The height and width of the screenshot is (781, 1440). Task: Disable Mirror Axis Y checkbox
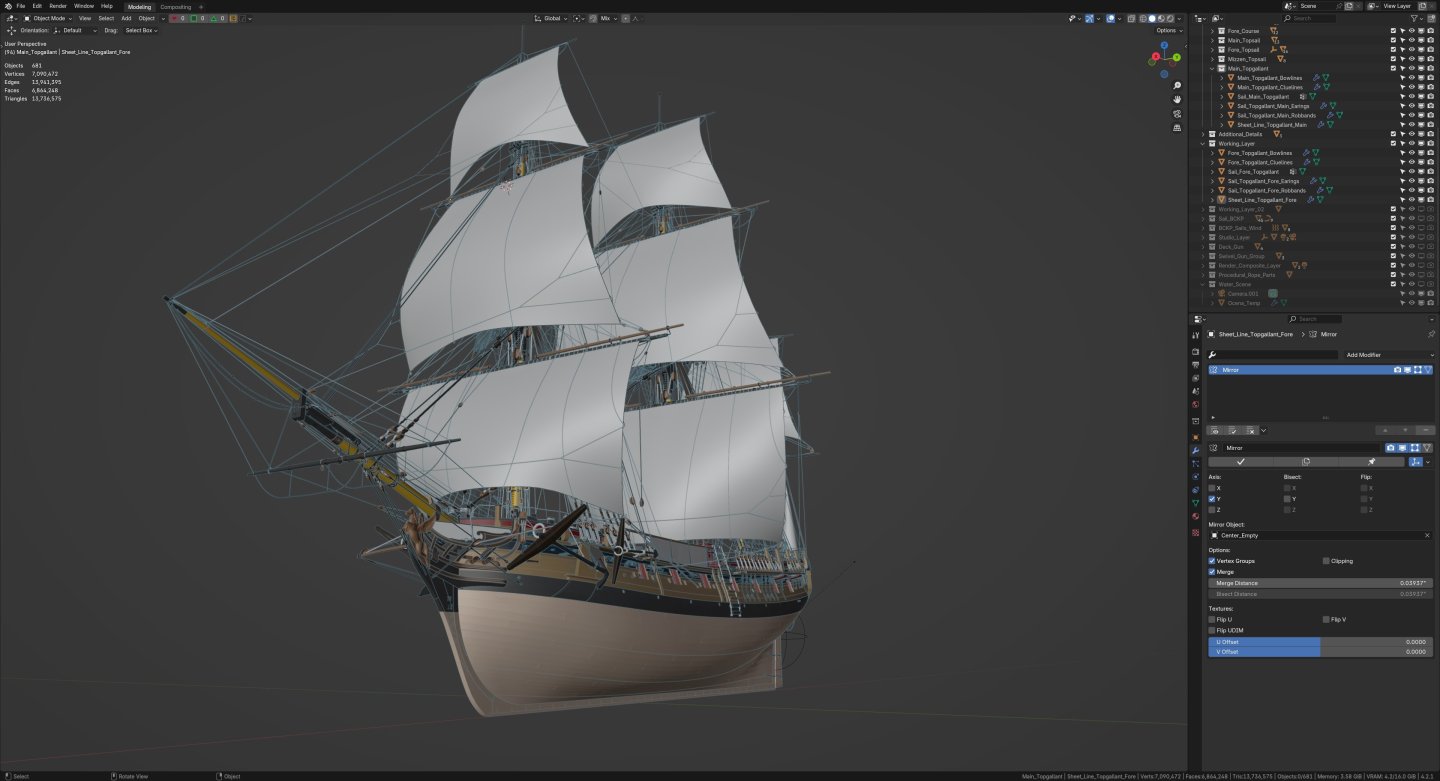(1212, 499)
